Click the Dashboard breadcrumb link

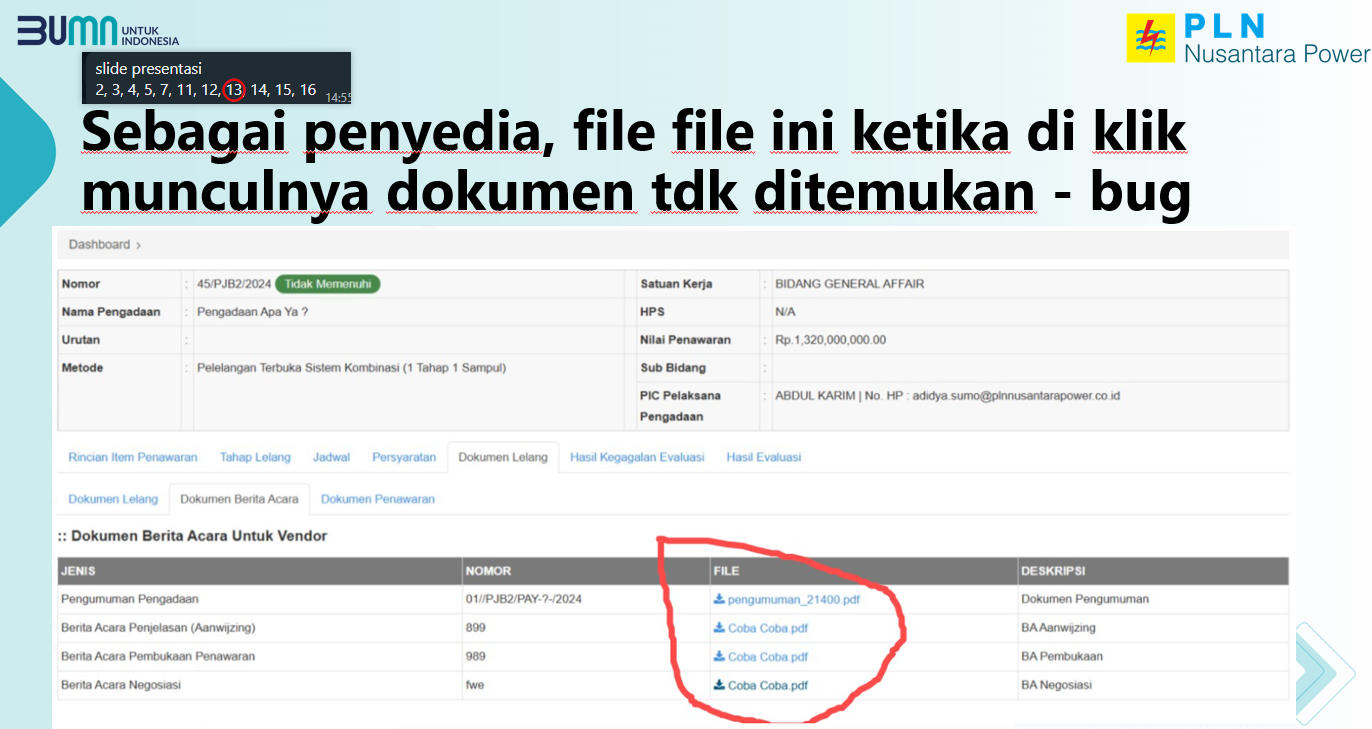click(x=99, y=245)
